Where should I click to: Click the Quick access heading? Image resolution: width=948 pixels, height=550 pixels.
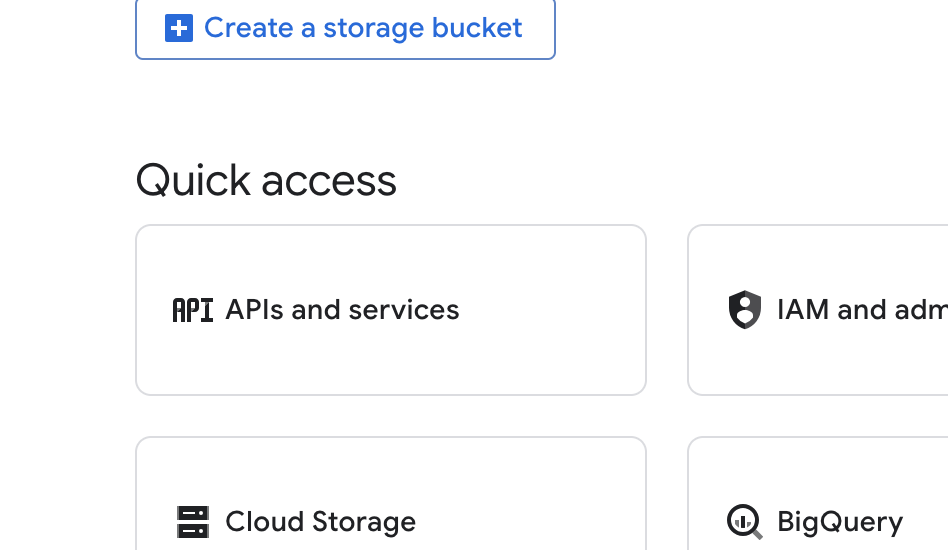[266, 181]
